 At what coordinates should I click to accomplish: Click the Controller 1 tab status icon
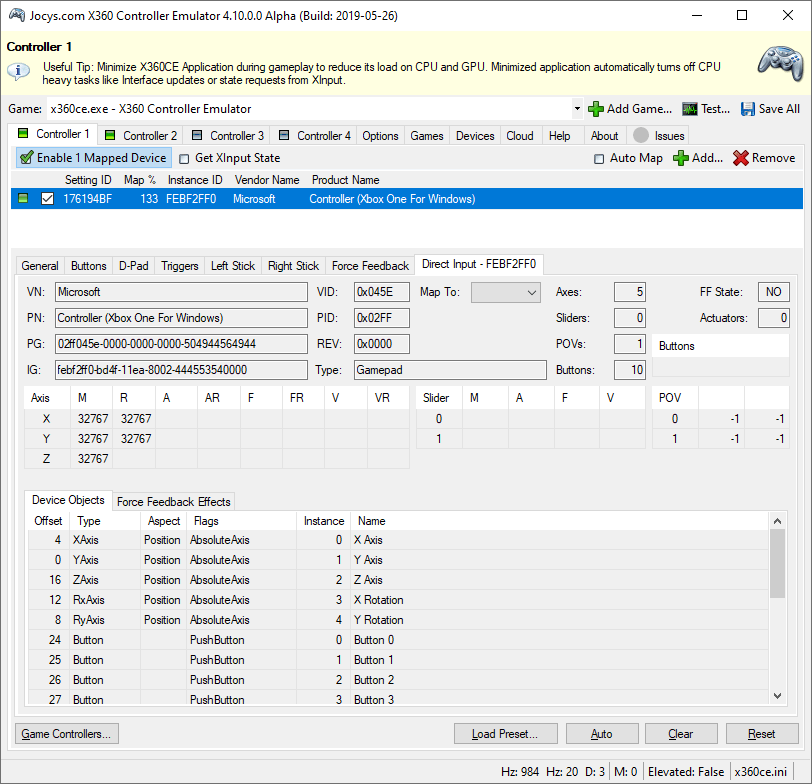pos(23,133)
